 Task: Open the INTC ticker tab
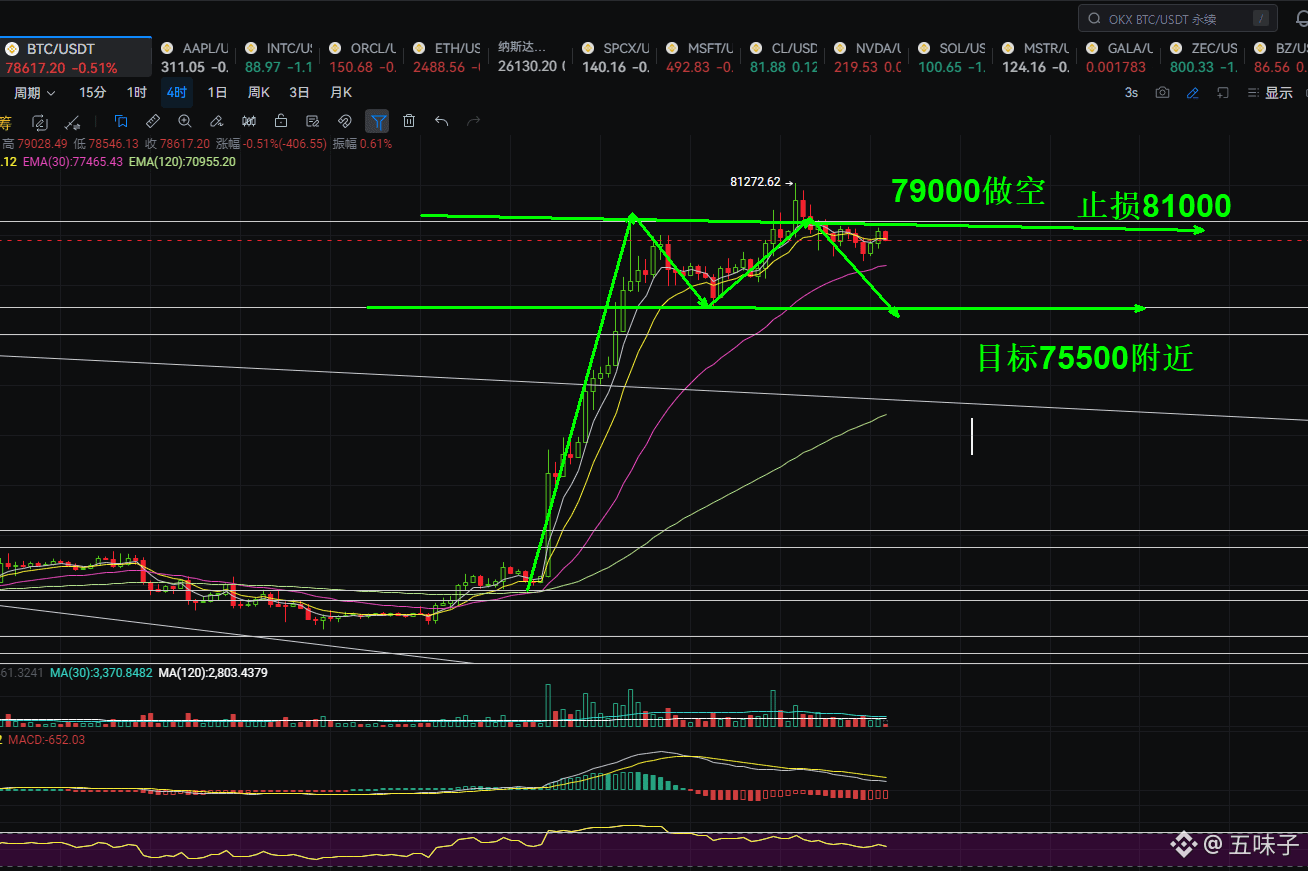click(x=278, y=57)
